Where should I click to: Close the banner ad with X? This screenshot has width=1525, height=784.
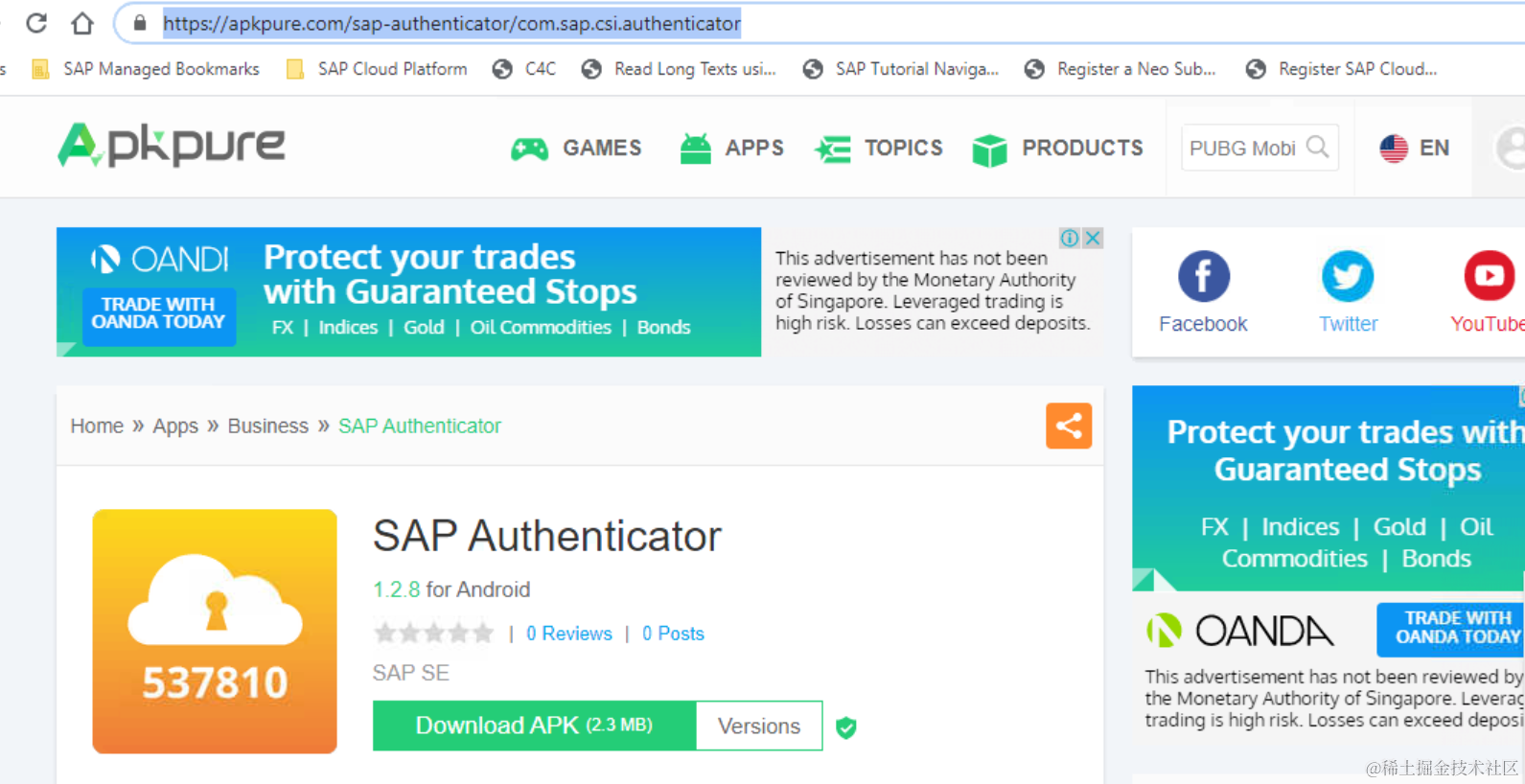tap(1092, 238)
